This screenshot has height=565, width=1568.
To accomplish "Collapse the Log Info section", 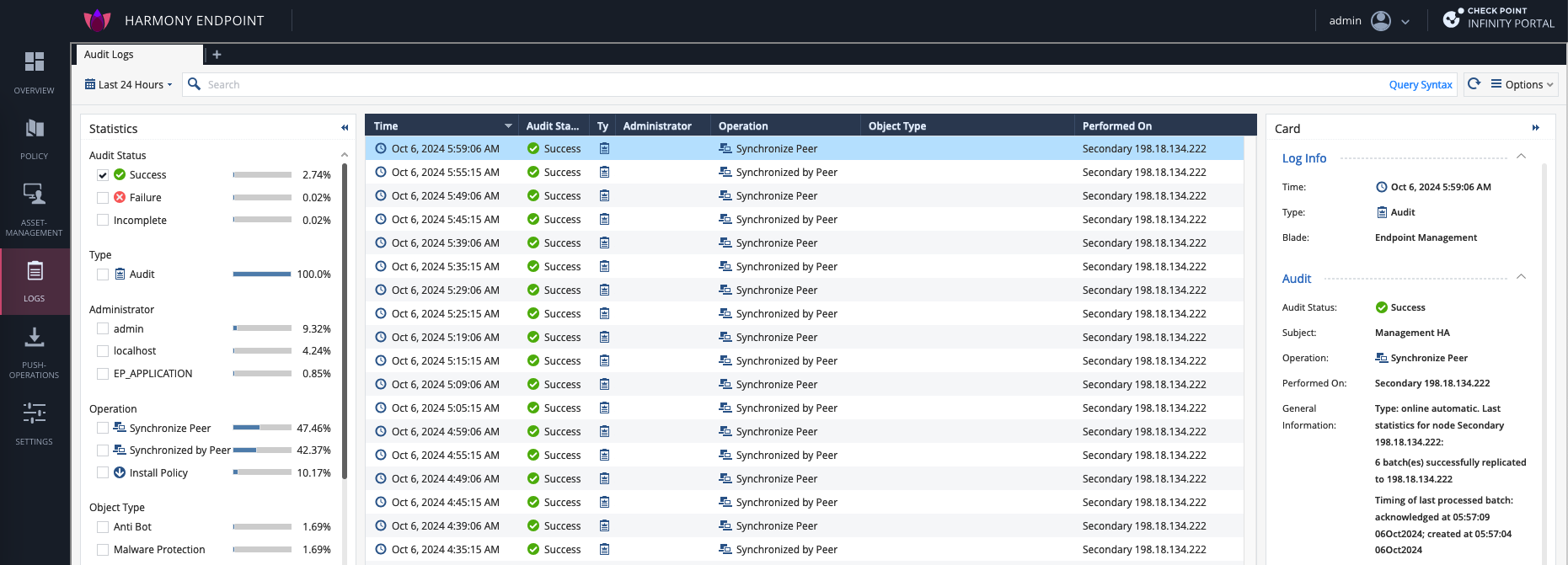I will pyautogui.click(x=1521, y=157).
